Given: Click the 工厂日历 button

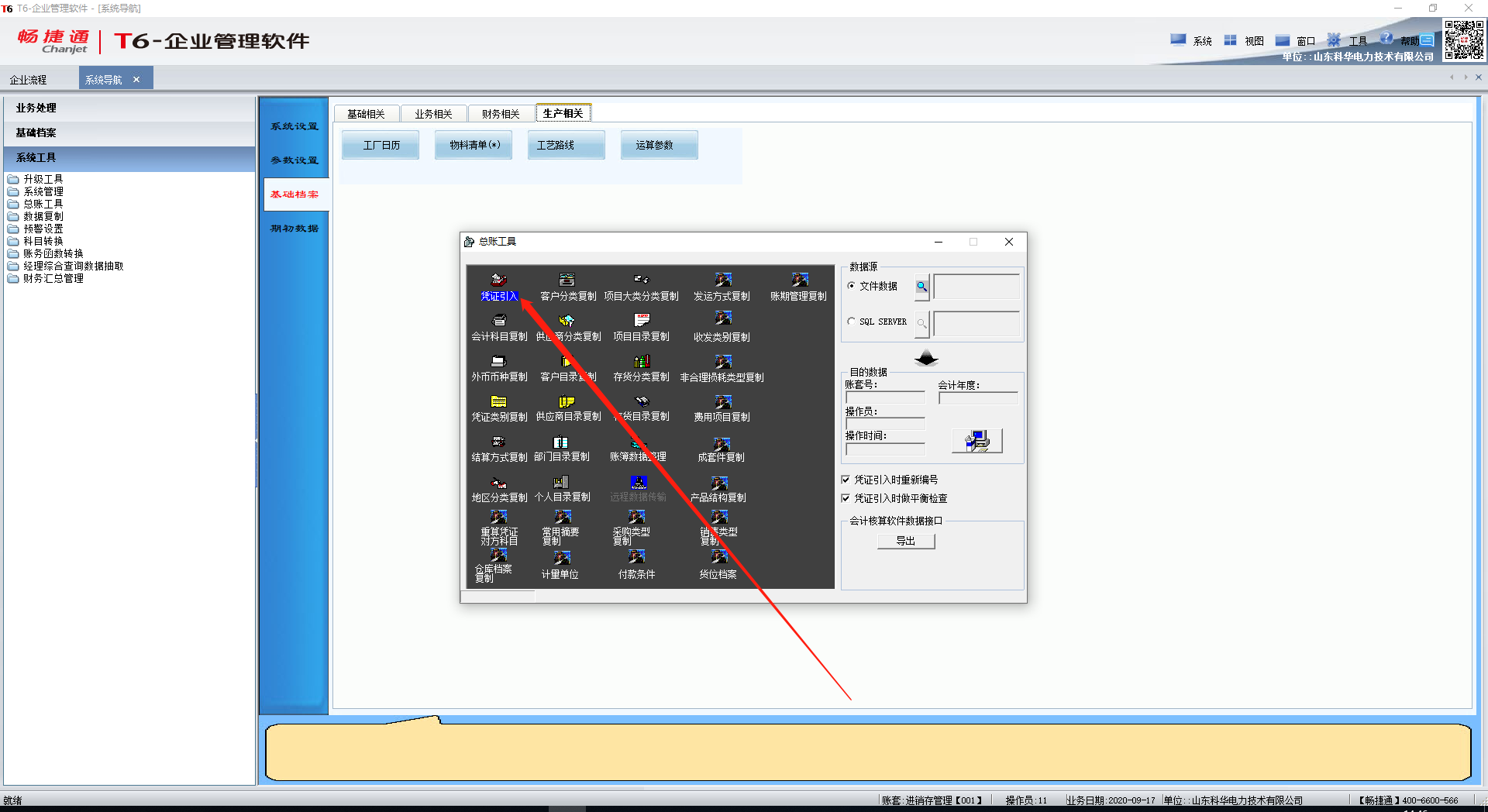Looking at the screenshot, I should [381, 145].
